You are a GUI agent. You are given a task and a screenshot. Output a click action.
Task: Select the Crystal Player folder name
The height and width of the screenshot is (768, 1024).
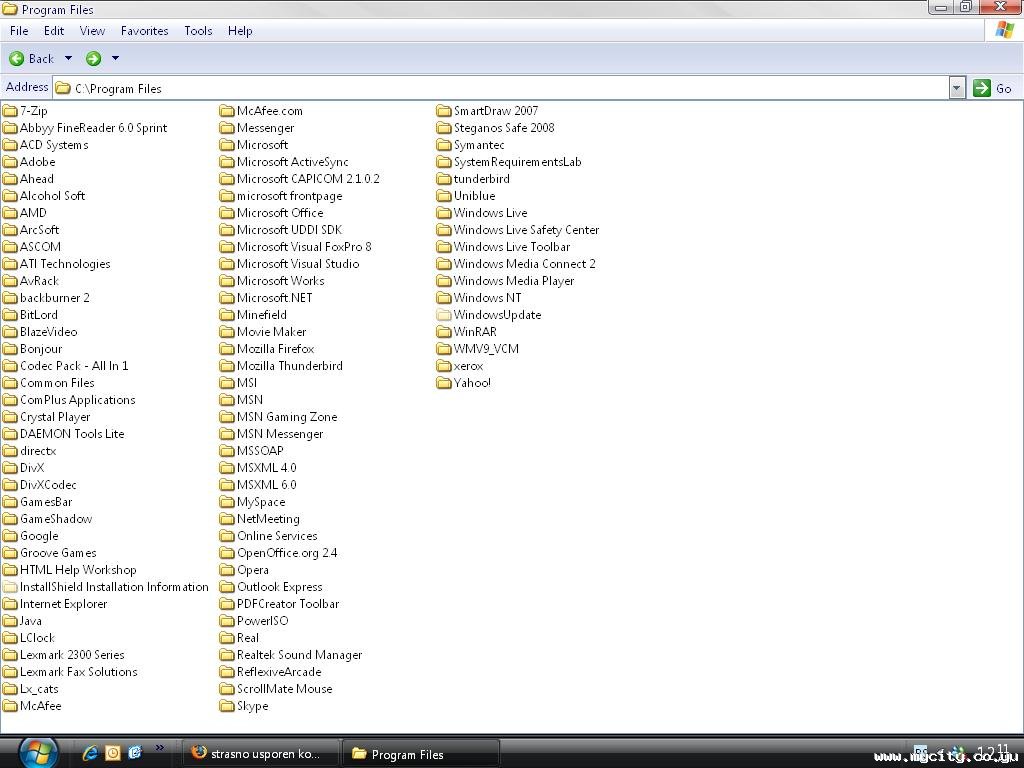[x=55, y=417]
